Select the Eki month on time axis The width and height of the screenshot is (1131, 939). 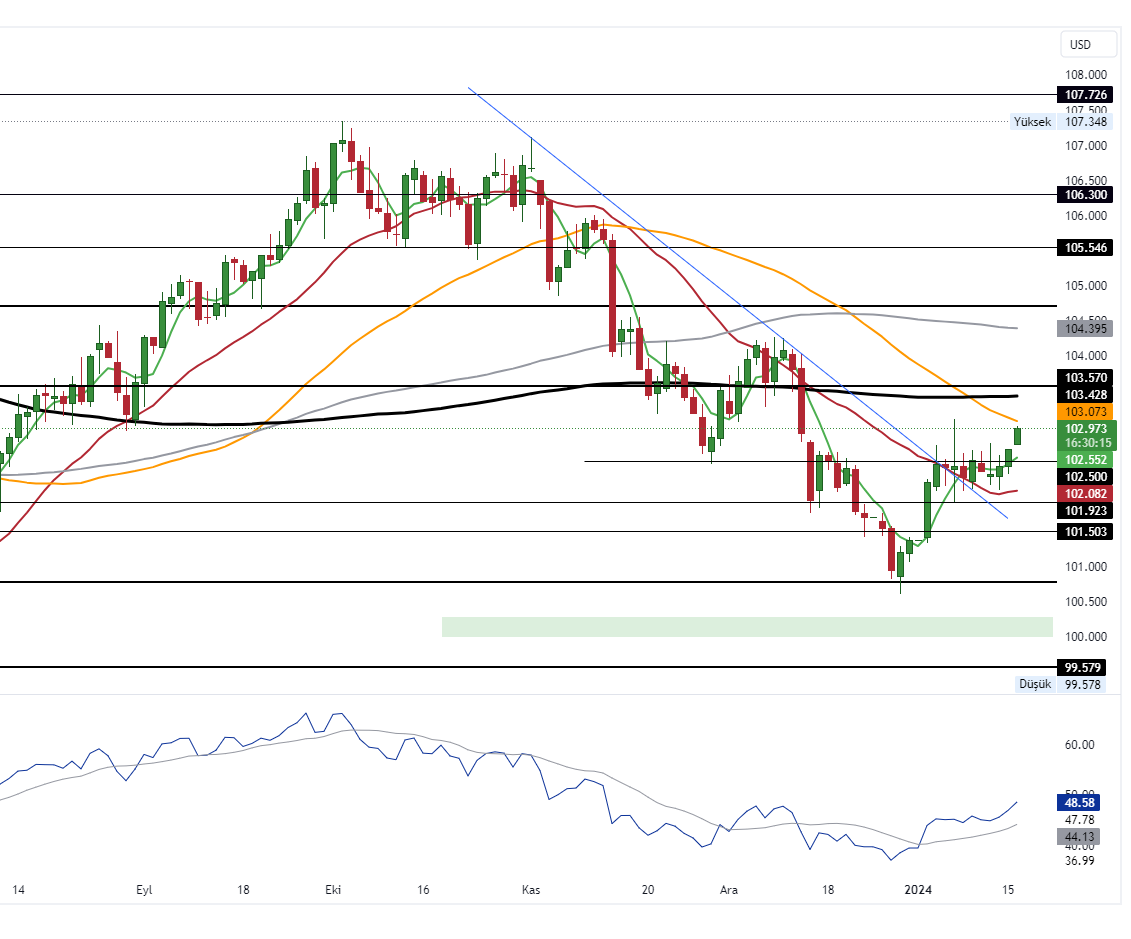coord(332,889)
